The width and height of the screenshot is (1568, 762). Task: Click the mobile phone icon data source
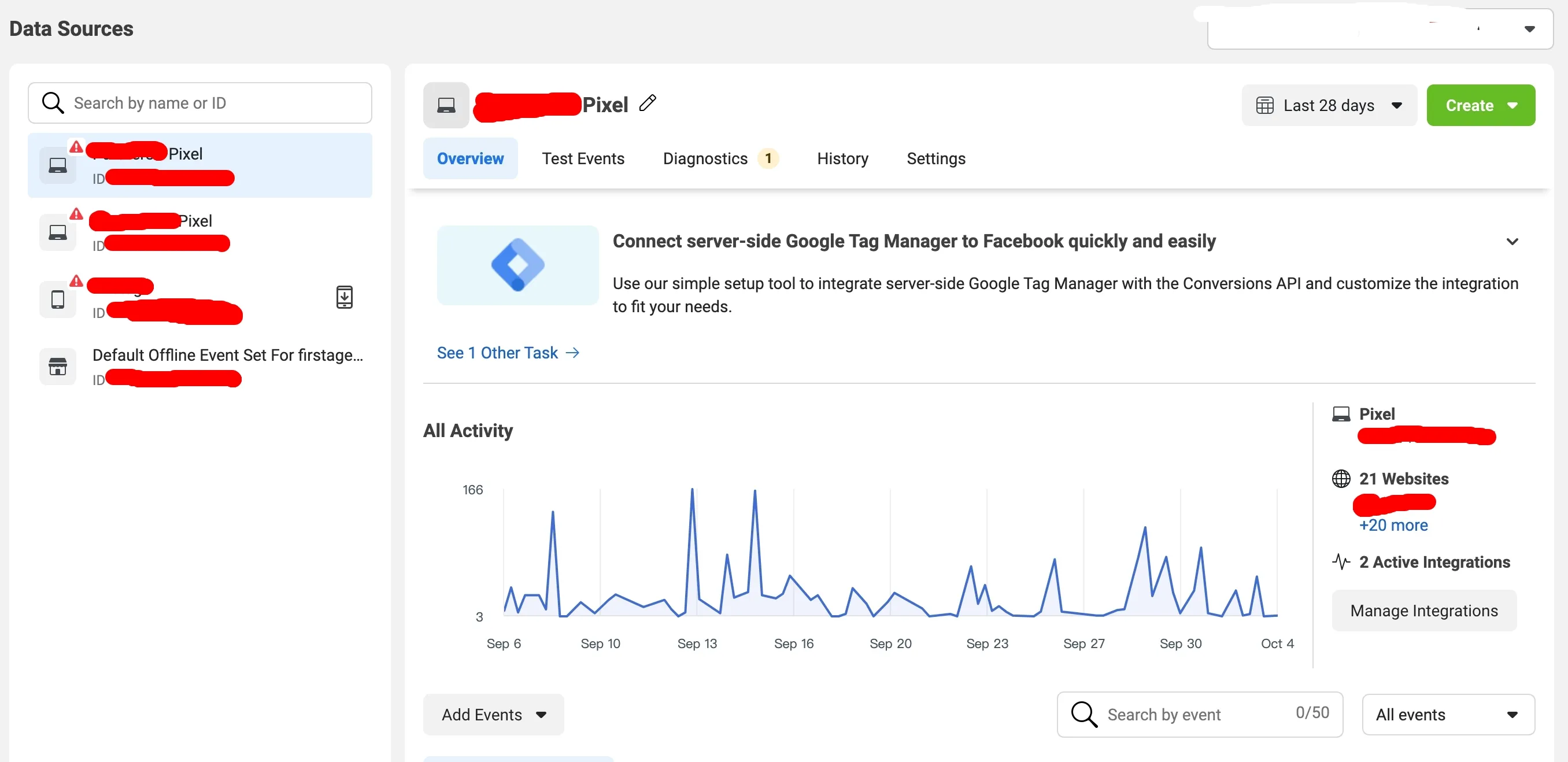pos(58,299)
